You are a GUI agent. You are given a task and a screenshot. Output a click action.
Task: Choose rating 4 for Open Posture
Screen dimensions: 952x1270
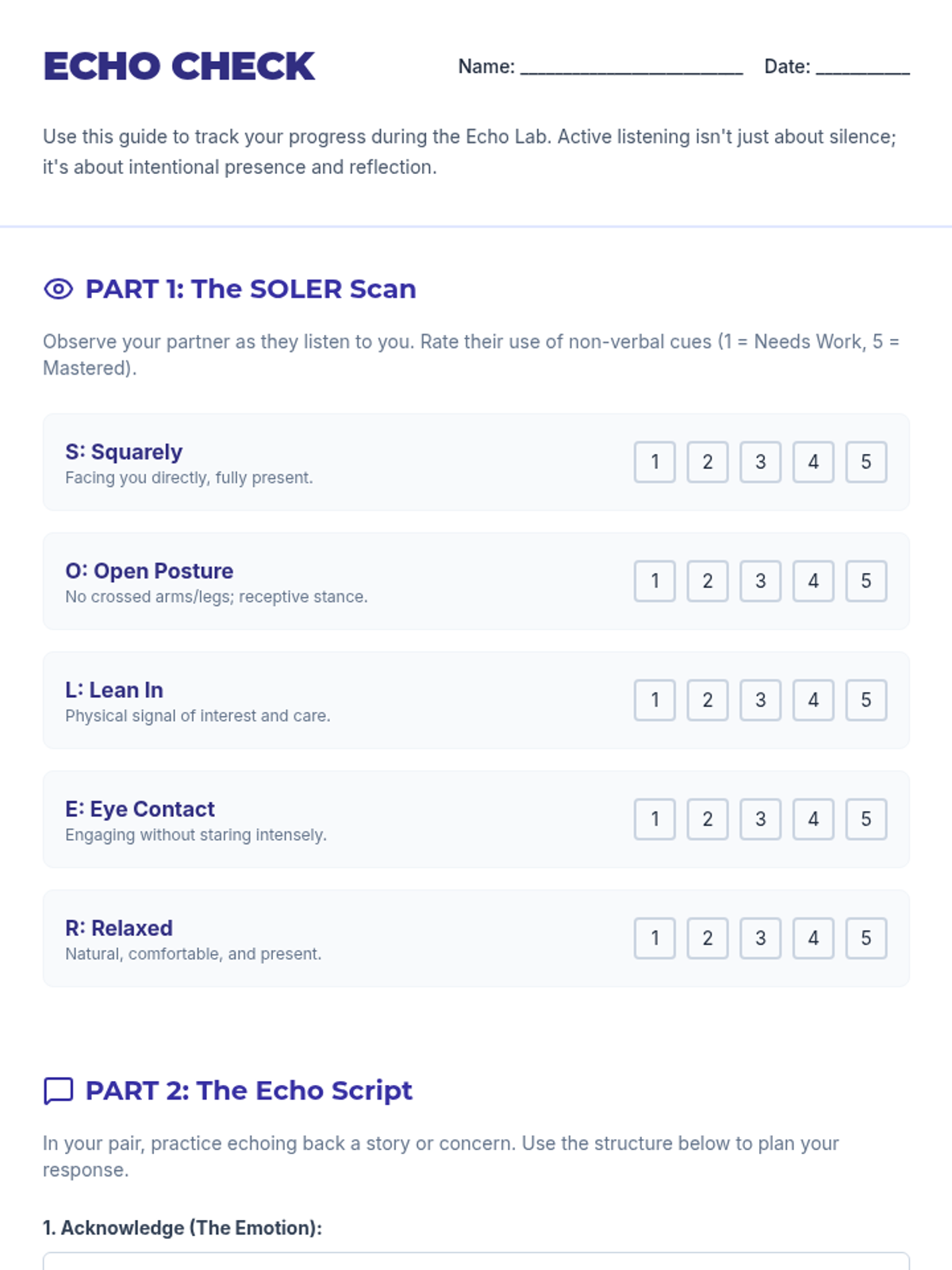point(813,581)
